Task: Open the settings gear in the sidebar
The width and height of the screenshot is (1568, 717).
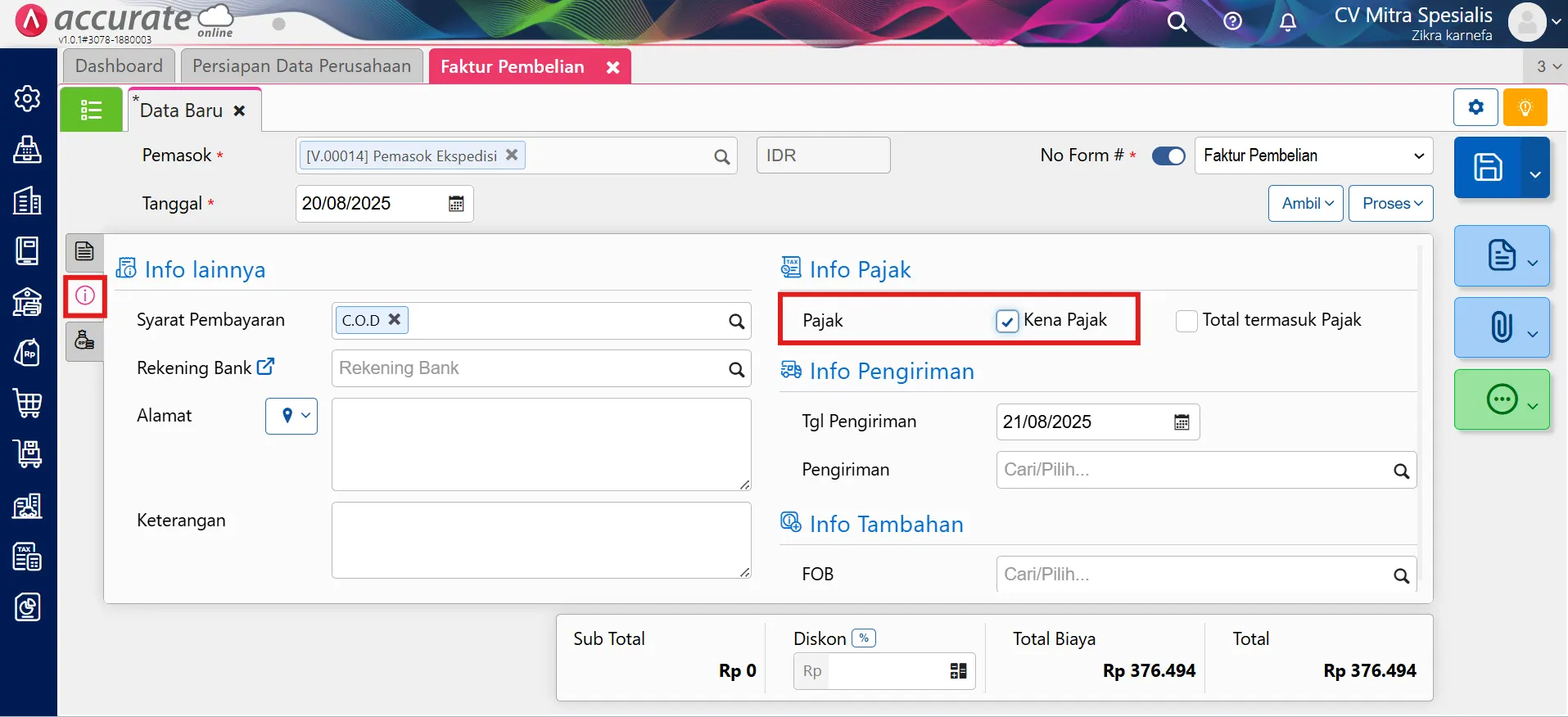Action: pos(28,98)
